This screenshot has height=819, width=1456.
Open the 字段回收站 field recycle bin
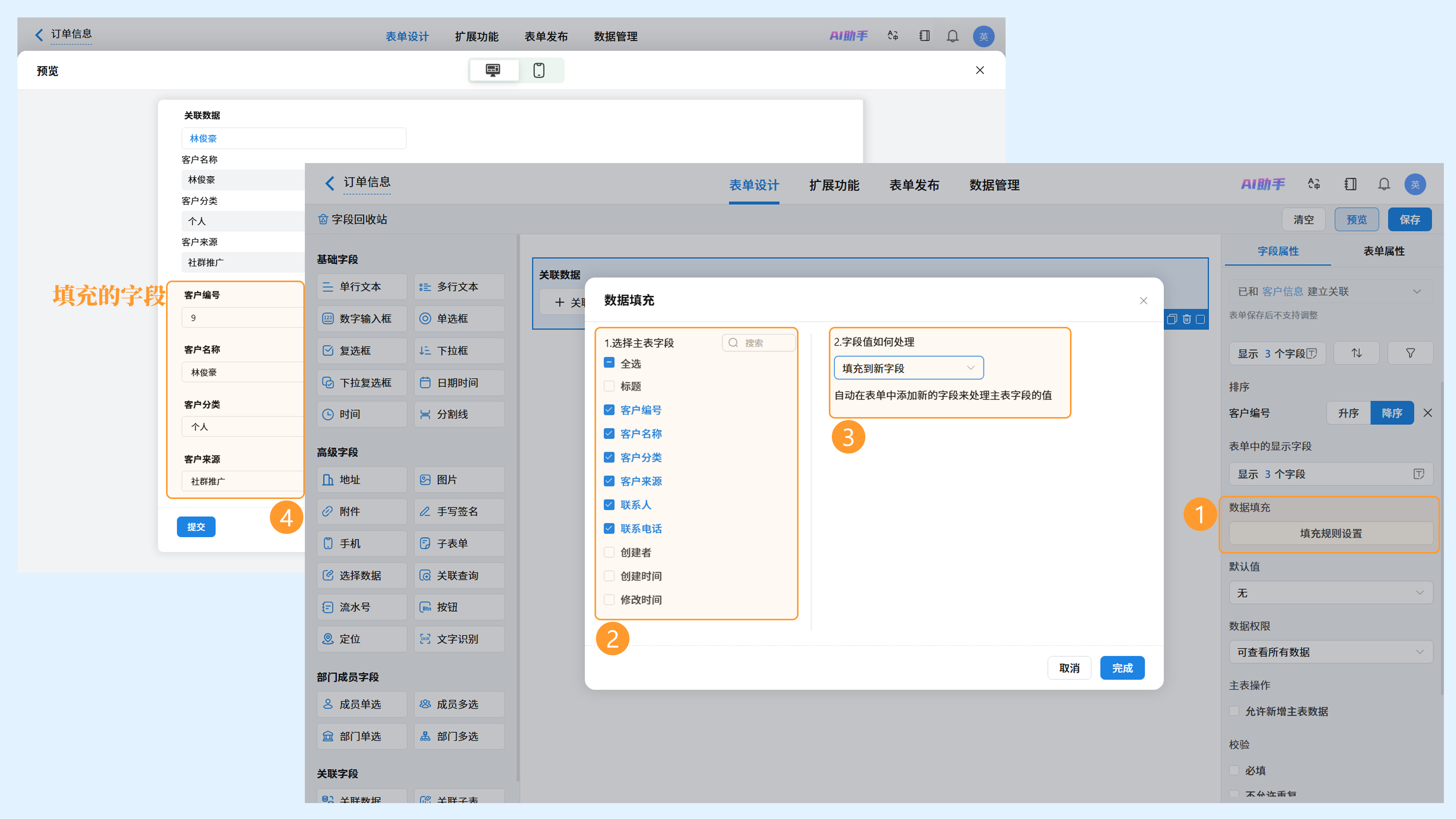(353, 219)
